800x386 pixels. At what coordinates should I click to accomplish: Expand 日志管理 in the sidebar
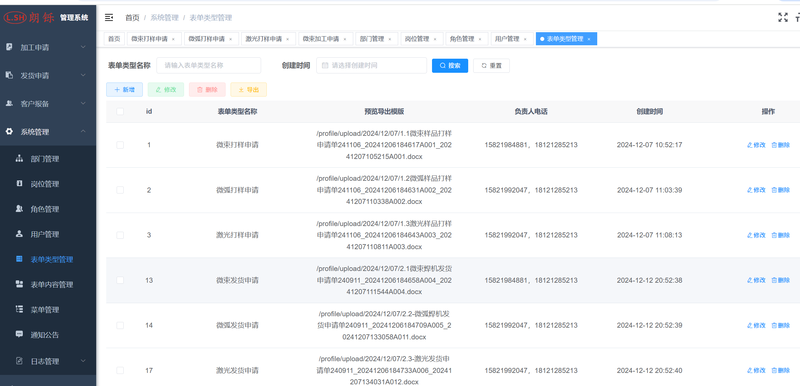tap(48, 362)
